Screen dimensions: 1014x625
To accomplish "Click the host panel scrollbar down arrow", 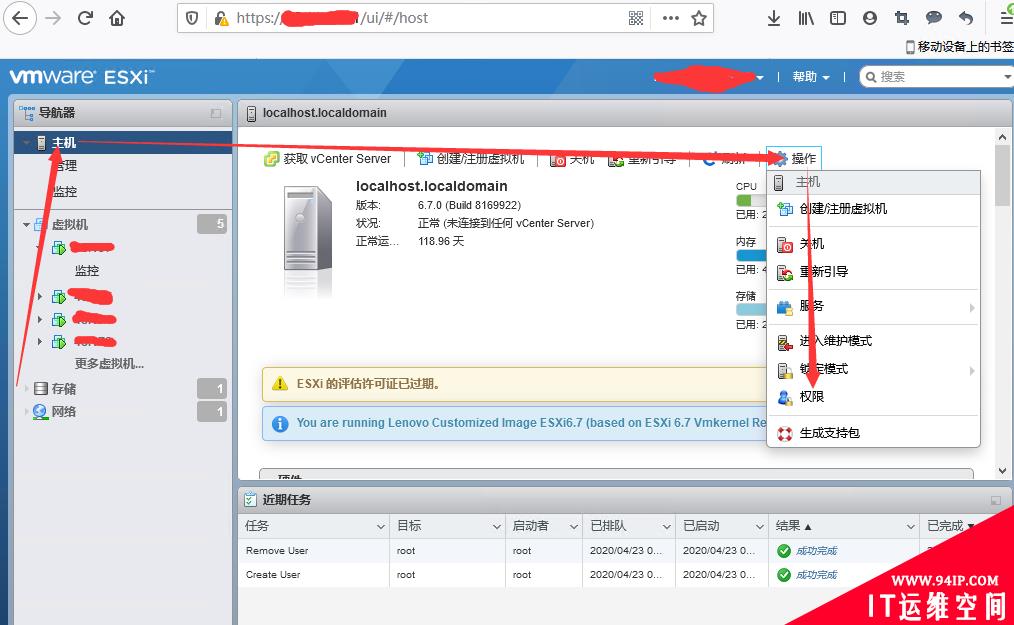I will click(x=1002, y=471).
